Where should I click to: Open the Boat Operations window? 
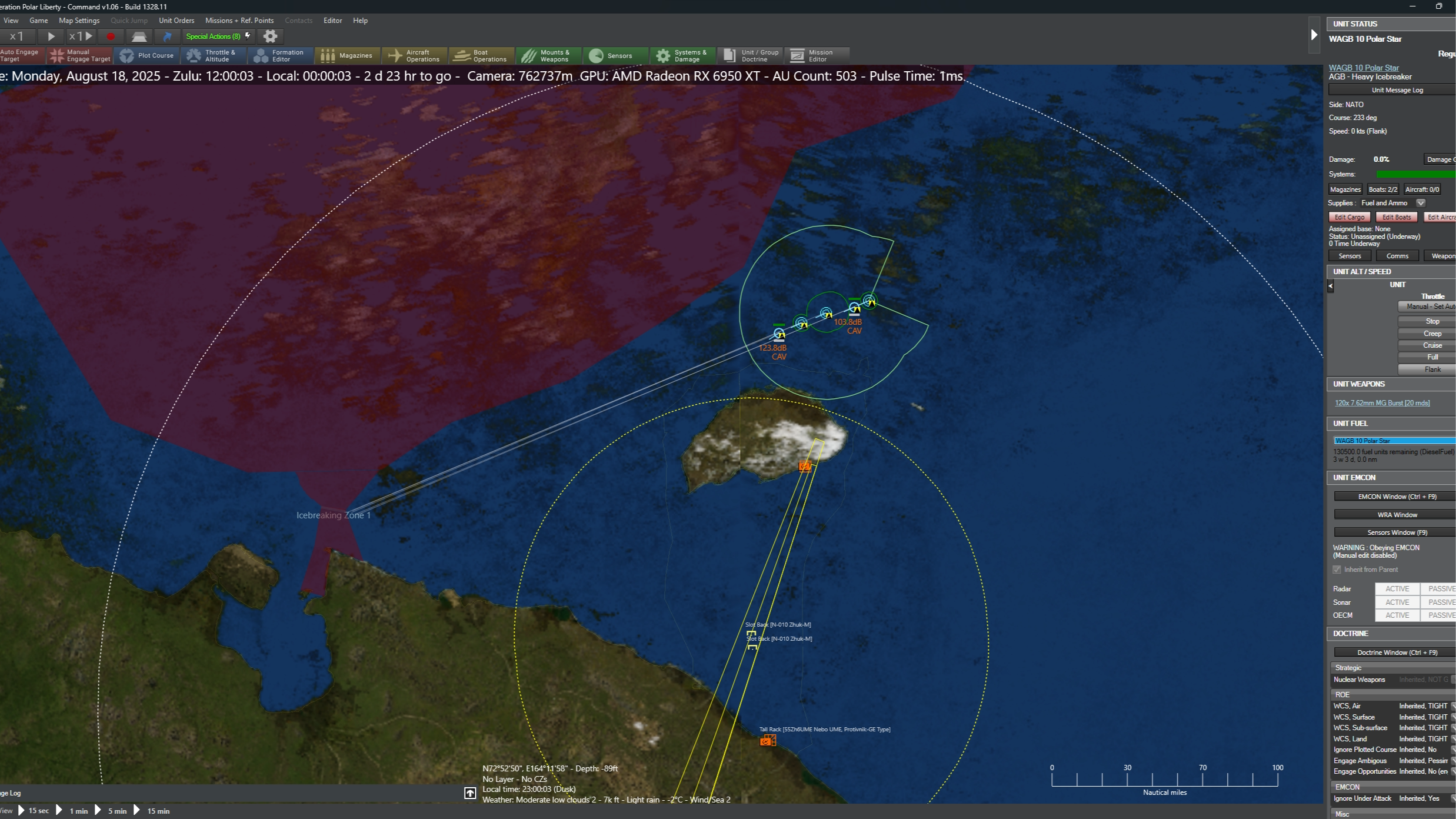pyautogui.click(x=481, y=55)
